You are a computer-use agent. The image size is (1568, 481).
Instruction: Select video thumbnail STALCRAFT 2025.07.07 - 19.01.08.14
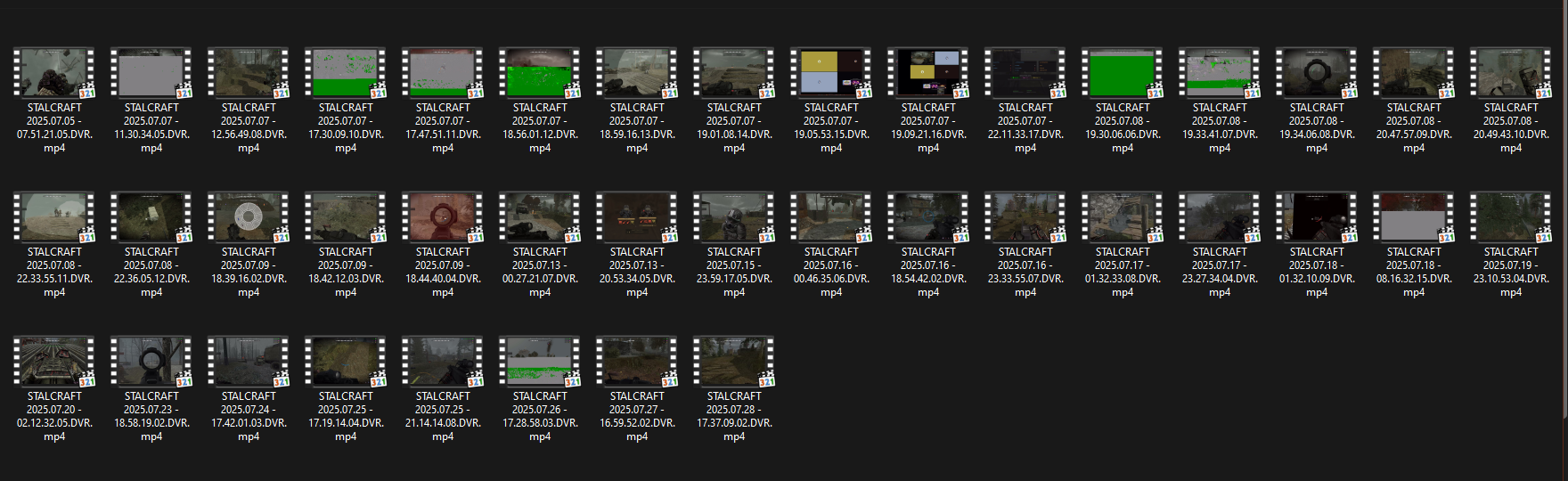pyautogui.click(x=734, y=72)
